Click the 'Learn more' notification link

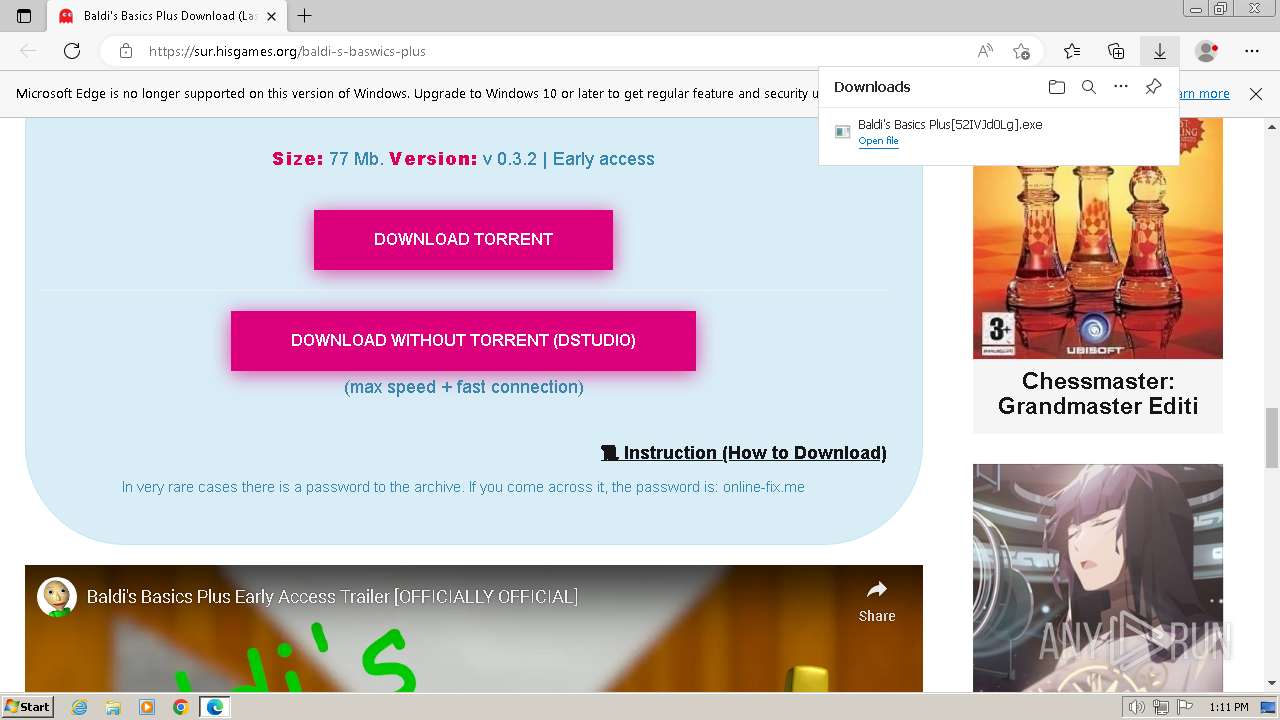(1204, 94)
